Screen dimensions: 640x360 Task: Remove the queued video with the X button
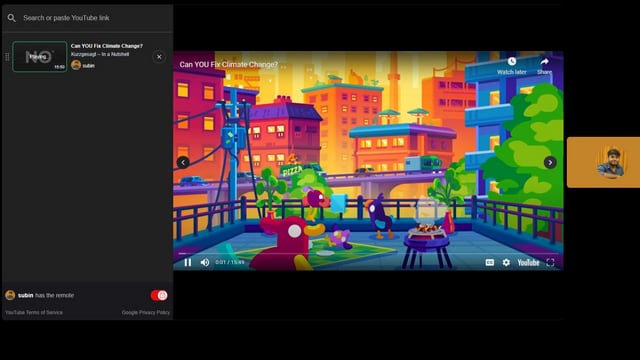pos(159,57)
